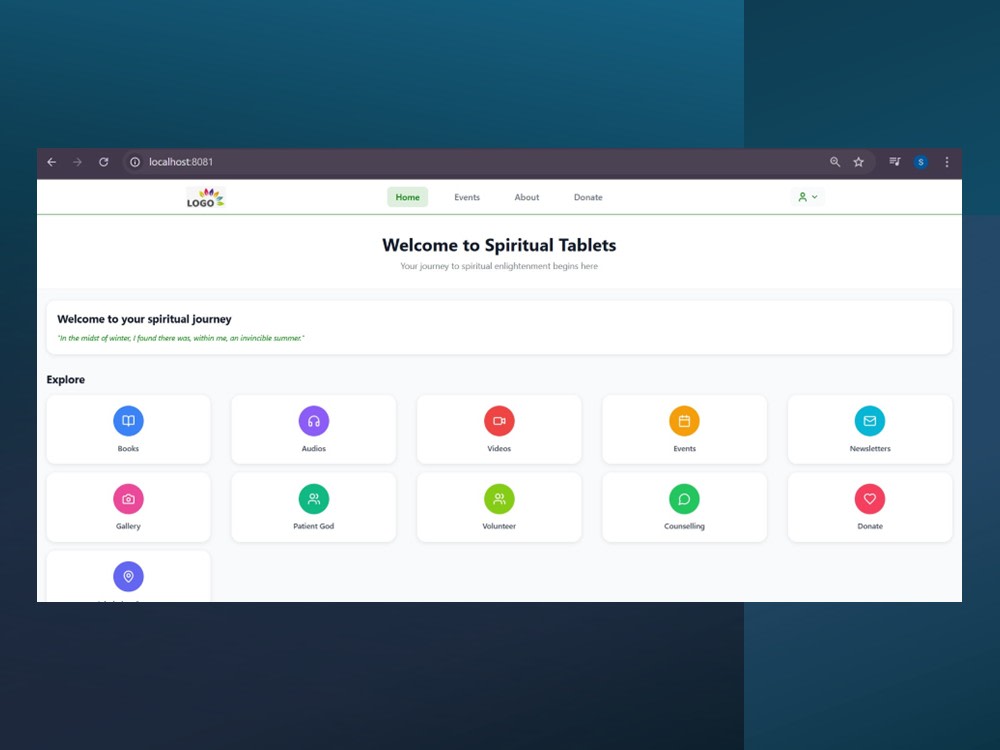The image size is (1000, 750).
Task: Open the browser profile avatar
Action: pos(921,162)
